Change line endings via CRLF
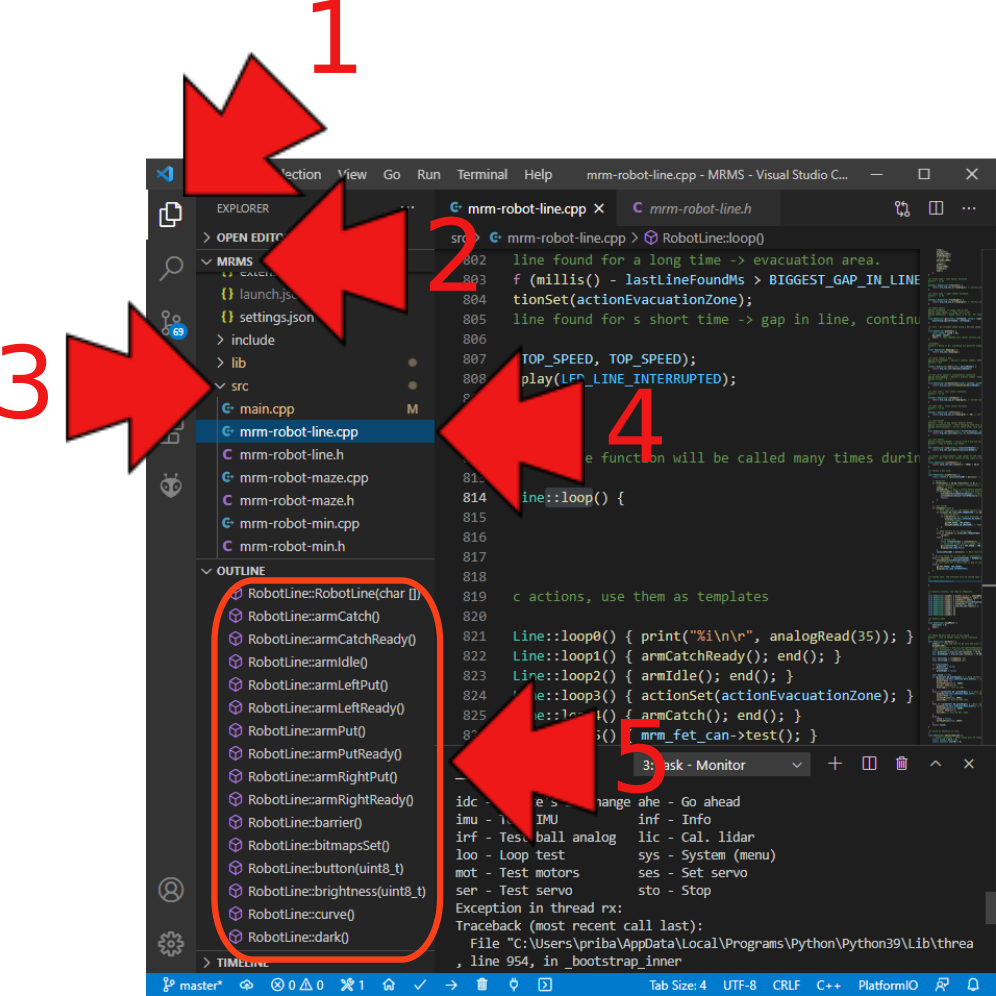This screenshot has height=996, width=996. [786, 985]
